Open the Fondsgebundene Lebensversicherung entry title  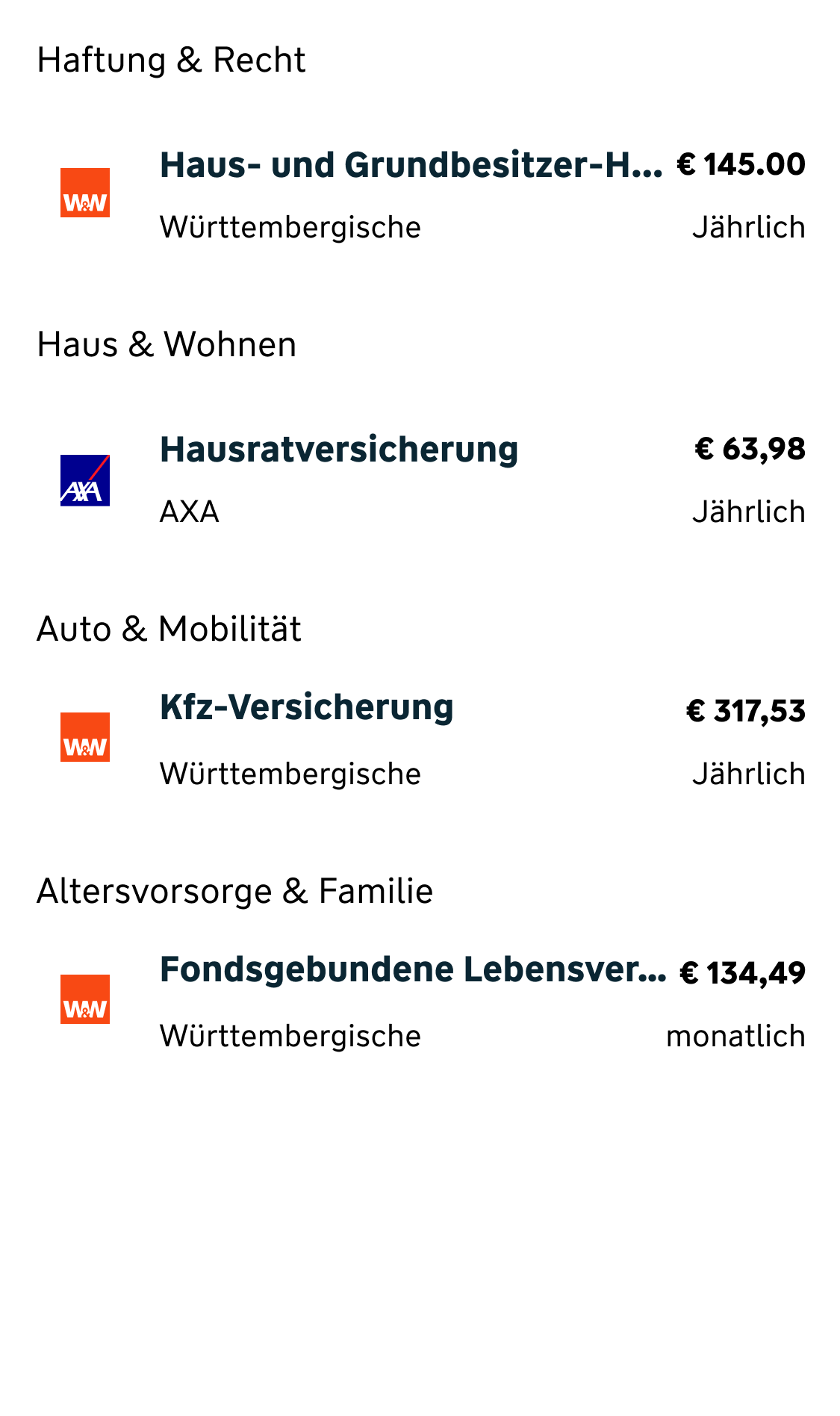click(x=413, y=969)
